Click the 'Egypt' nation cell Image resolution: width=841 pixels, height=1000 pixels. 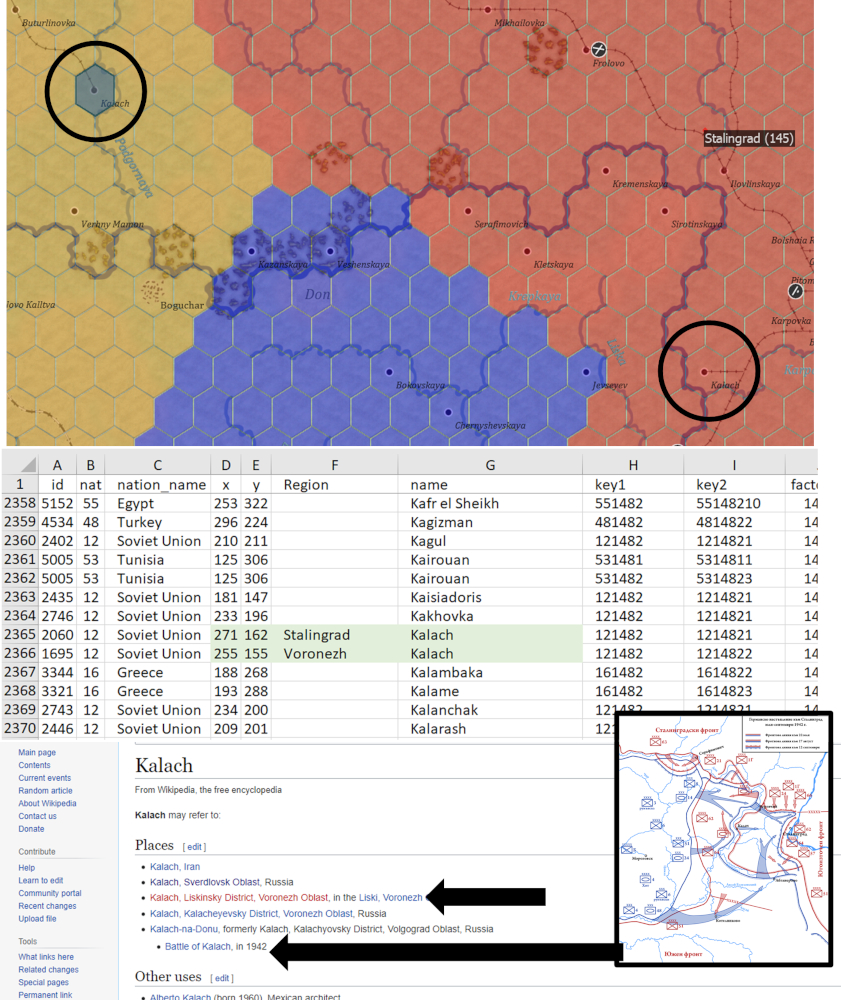pyautogui.click(x=157, y=503)
